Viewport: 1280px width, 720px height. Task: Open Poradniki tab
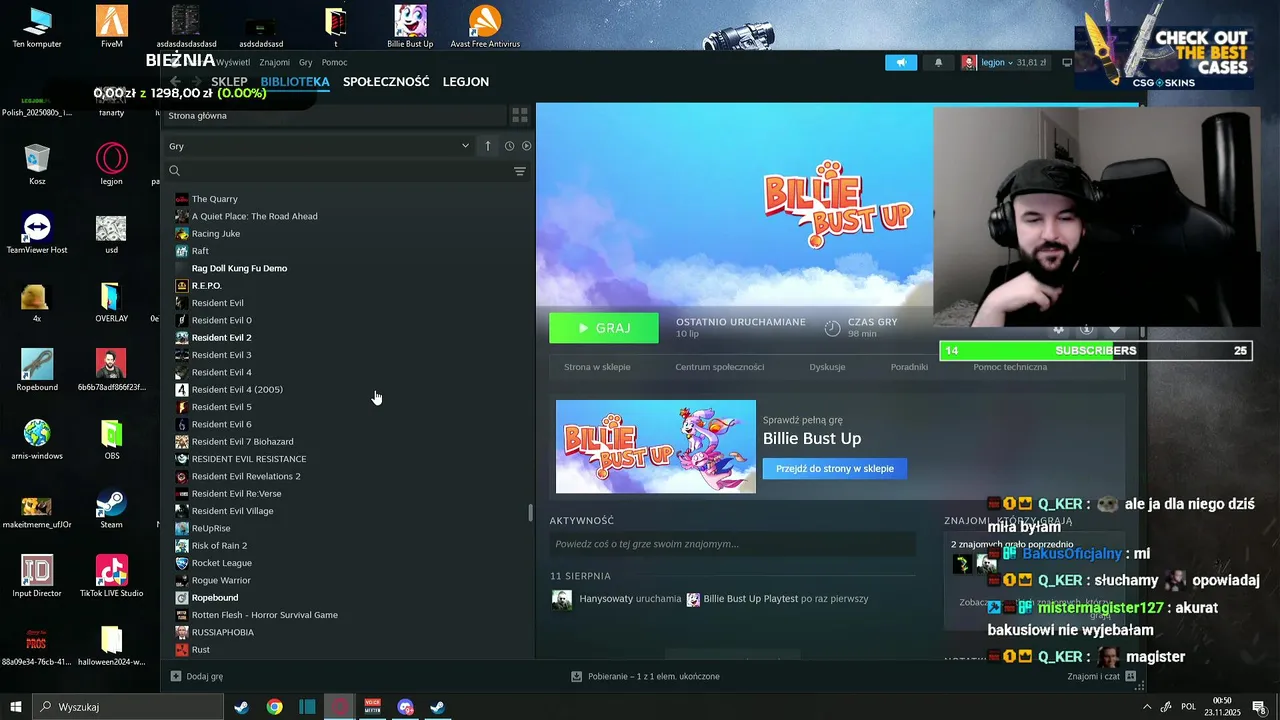tap(909, 367)
